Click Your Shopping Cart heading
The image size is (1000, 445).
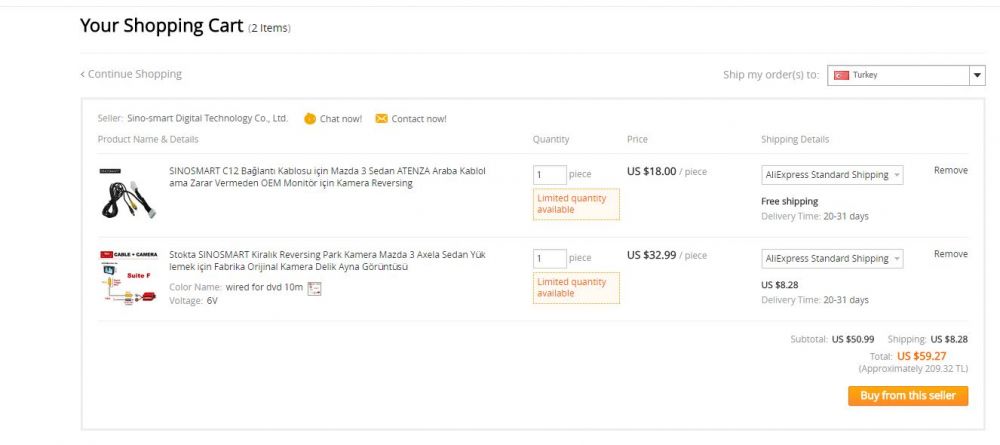[161, 26]
